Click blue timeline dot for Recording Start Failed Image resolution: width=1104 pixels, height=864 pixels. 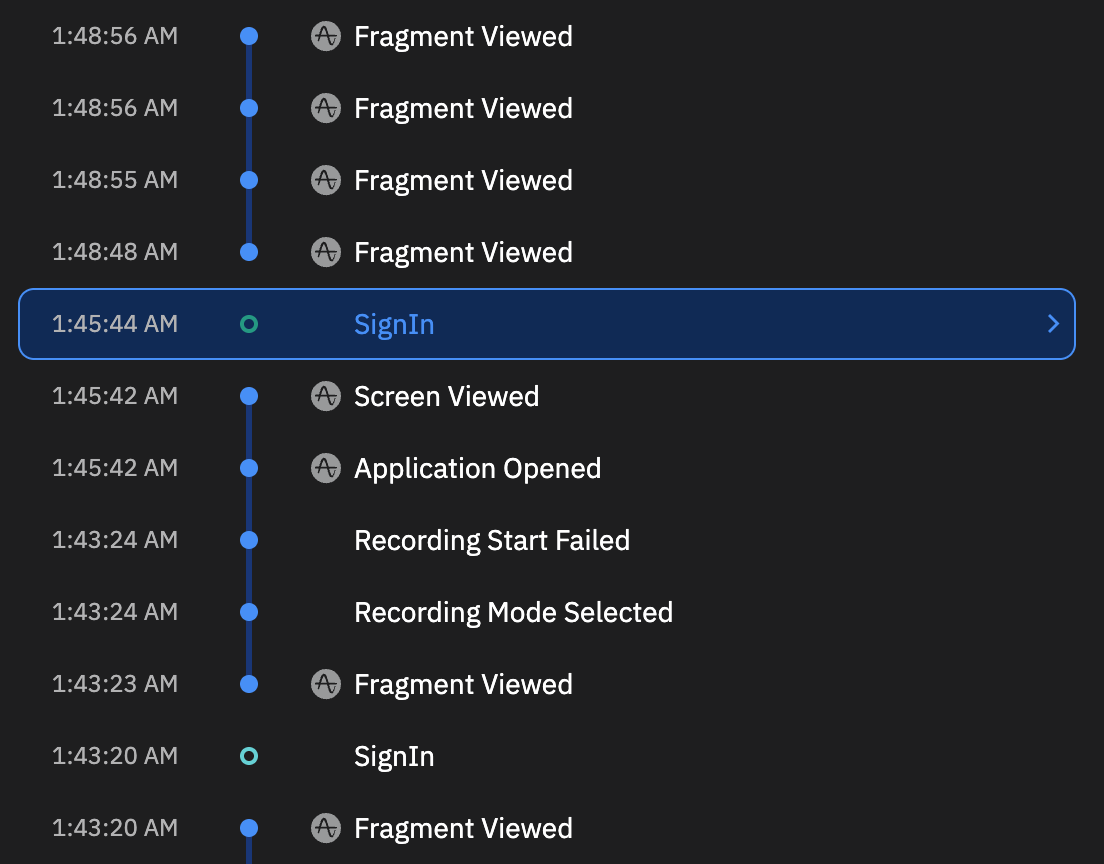[249, 540]
